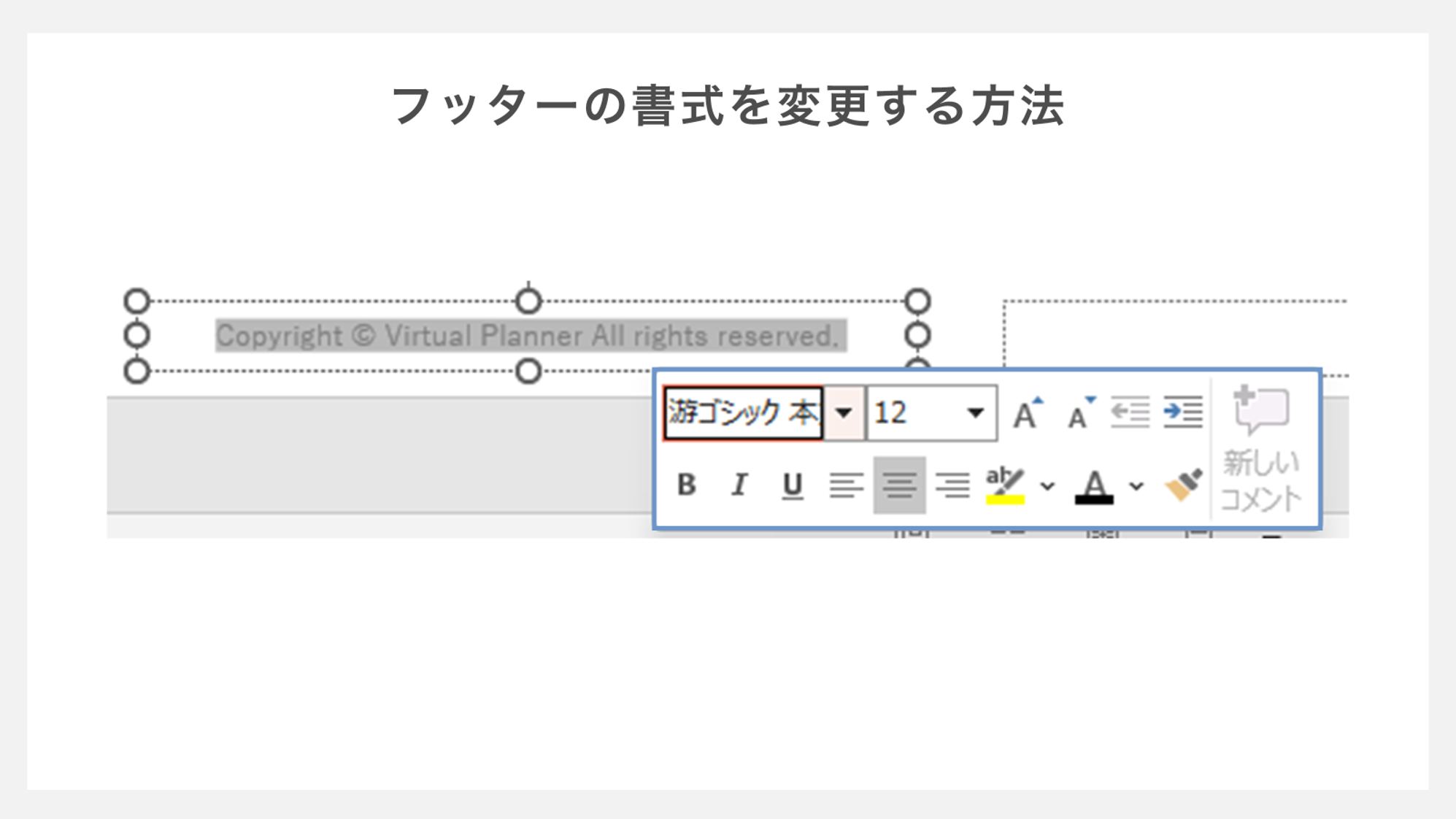Select the Format Painter brush
The width and height of the screenshot is (1456, 819).
[x=1183, y=485]
